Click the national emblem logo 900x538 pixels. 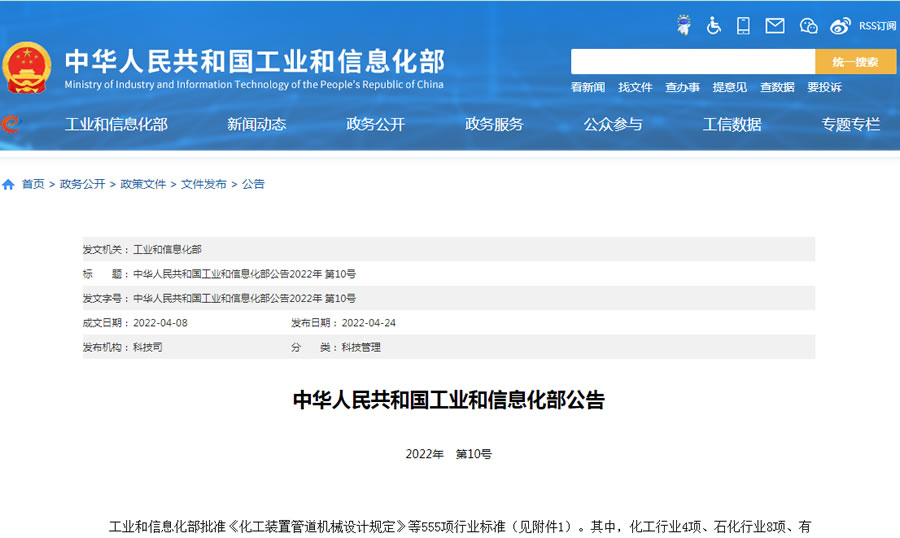pyautogui.click(x=27, y=68)
